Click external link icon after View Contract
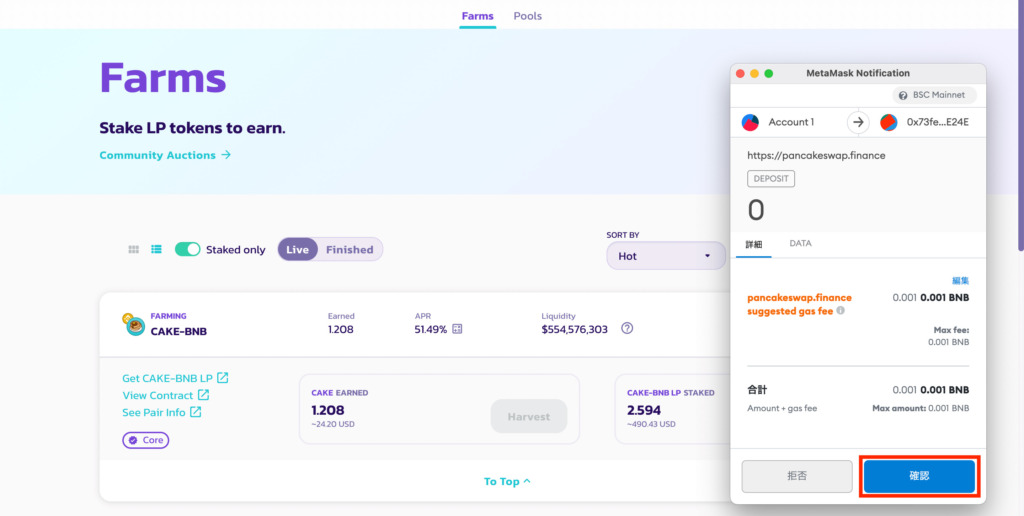This screenshot has width=1024, height=516. 203,395
